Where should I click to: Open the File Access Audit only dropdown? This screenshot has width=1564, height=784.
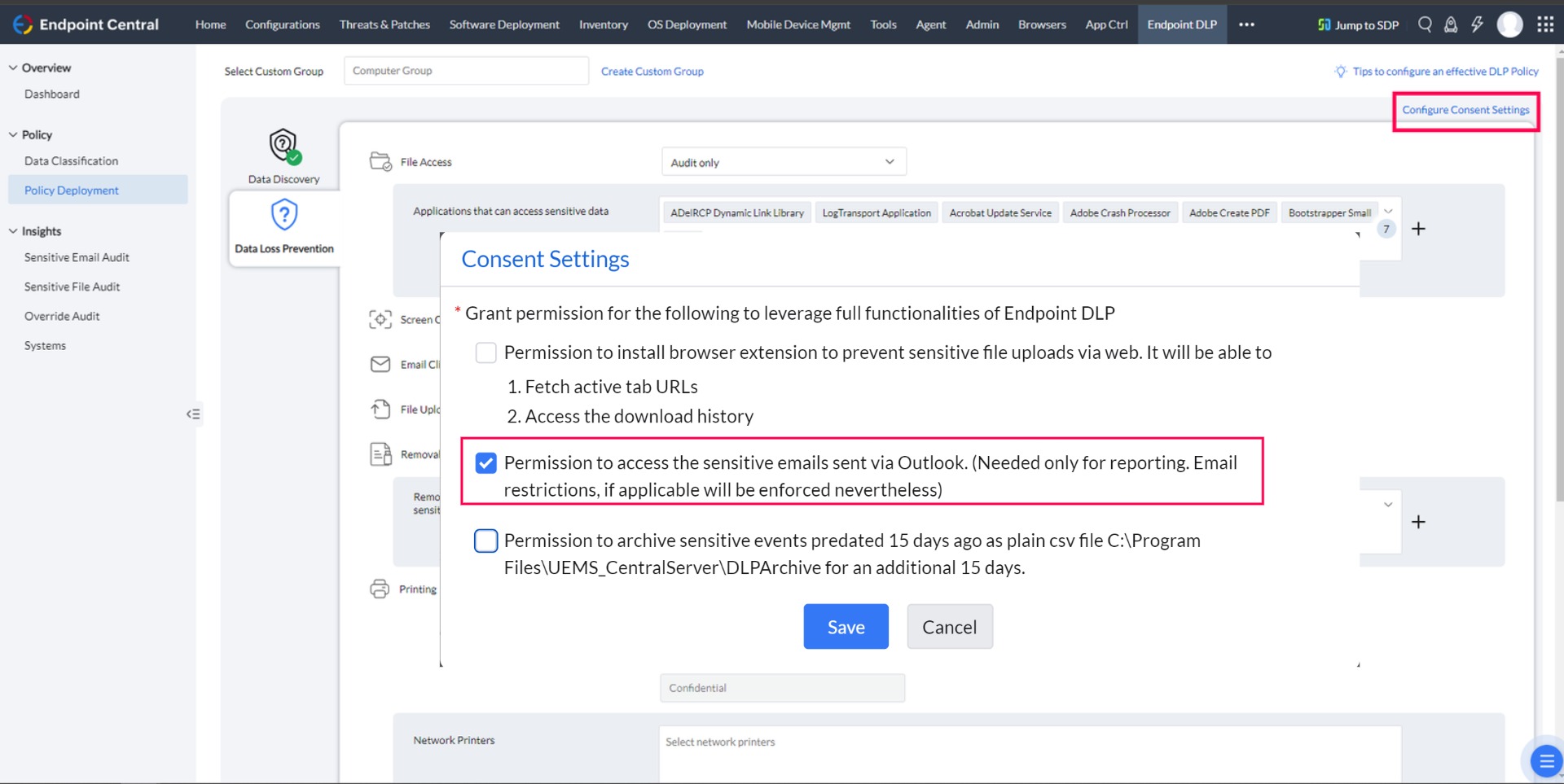pyautogui.click(x=784, y=162)
